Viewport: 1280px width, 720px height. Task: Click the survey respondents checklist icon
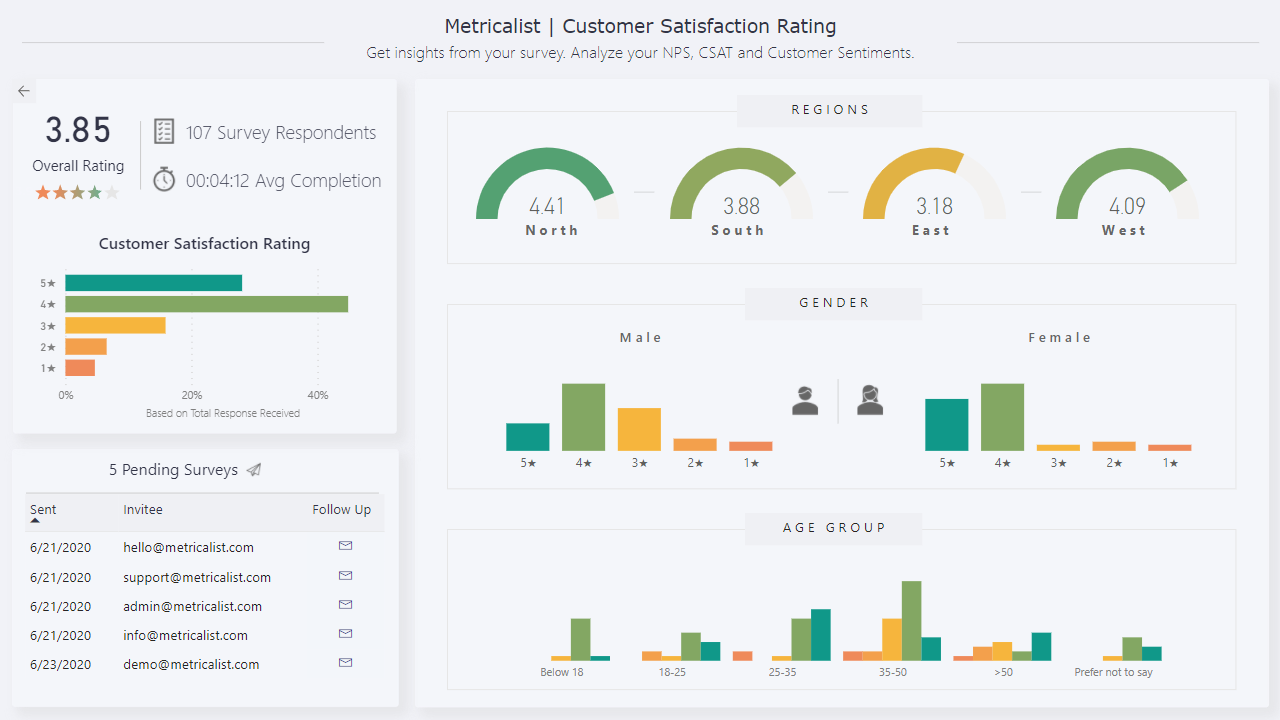coord(164,133)
